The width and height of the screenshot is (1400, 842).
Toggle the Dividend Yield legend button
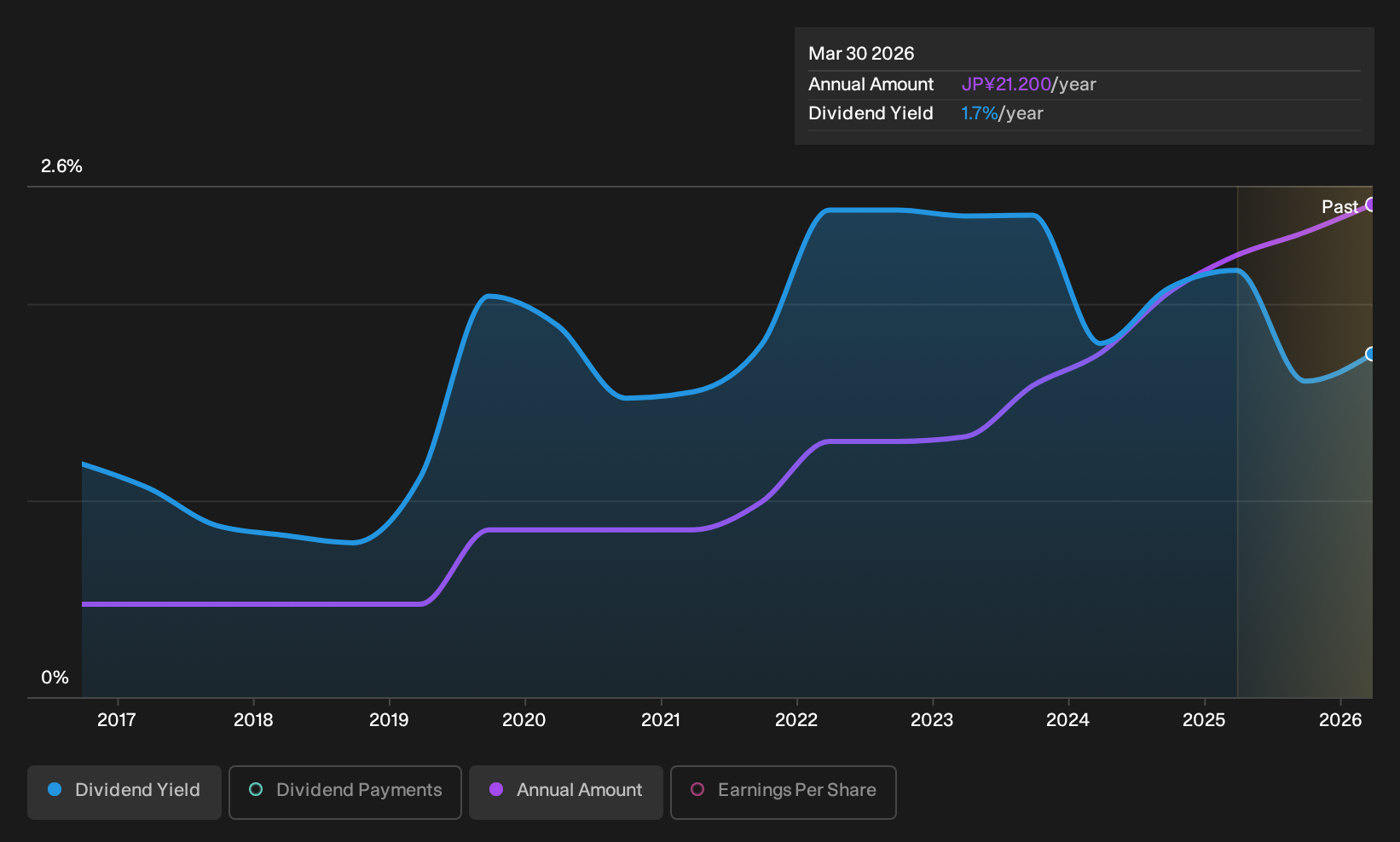click(x=124, y=793)
